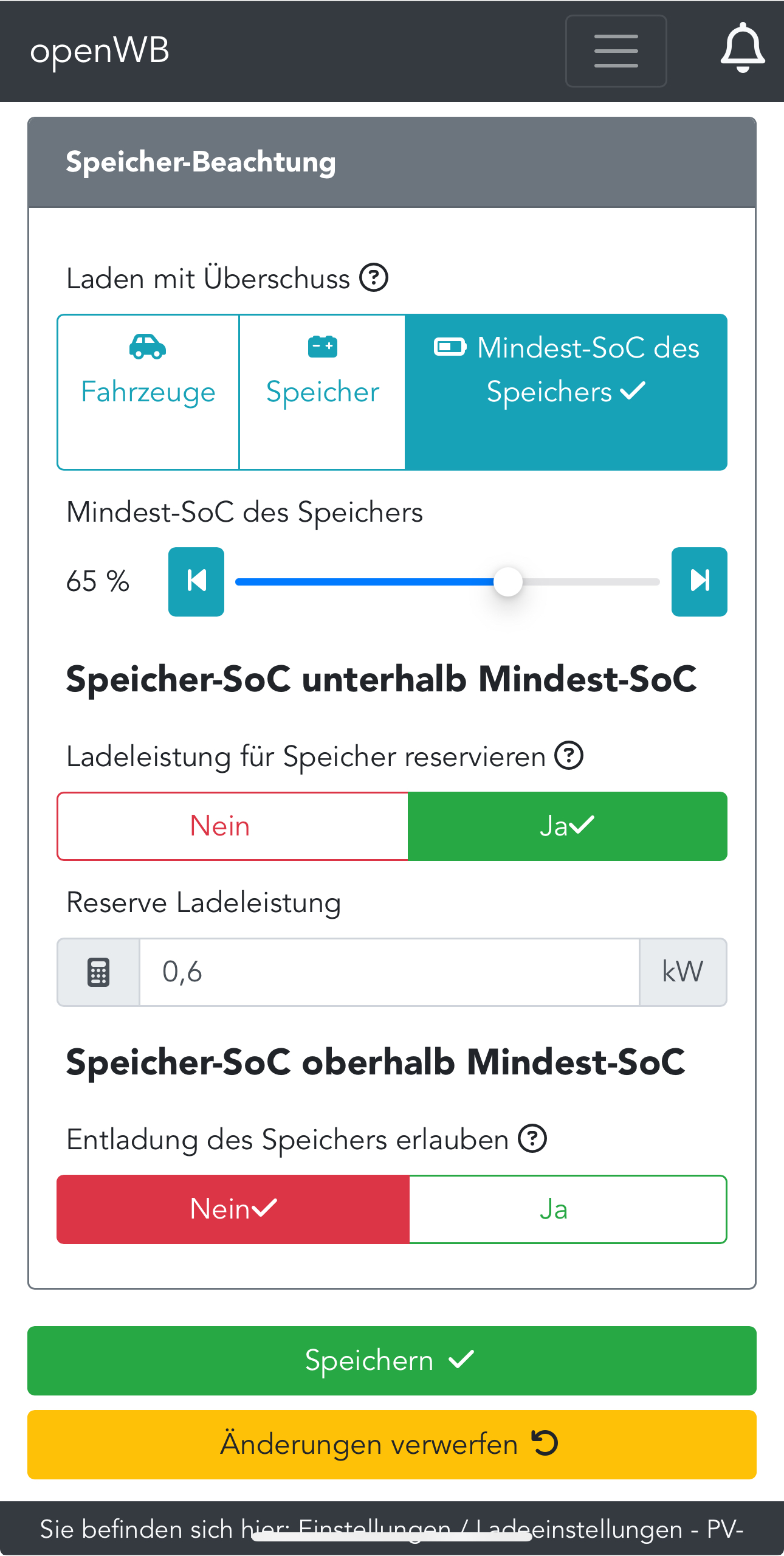This screenshot has height=1556, width=784.
Task: Decrease Mindest-SoC with the step-back button
Action: [x=196, y=581]
